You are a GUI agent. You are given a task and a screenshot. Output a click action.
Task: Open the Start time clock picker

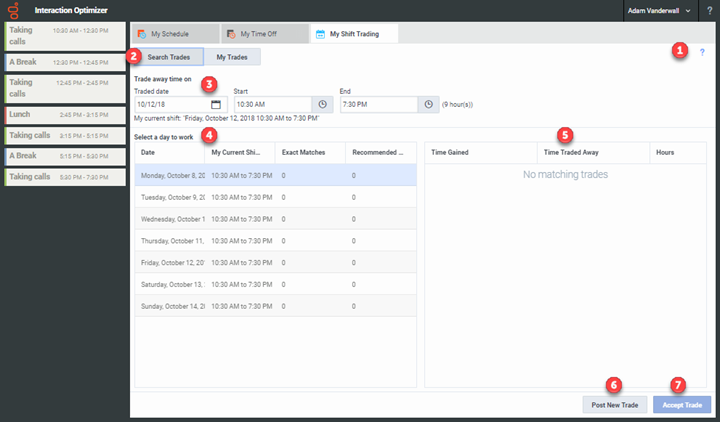coord(322,104)
